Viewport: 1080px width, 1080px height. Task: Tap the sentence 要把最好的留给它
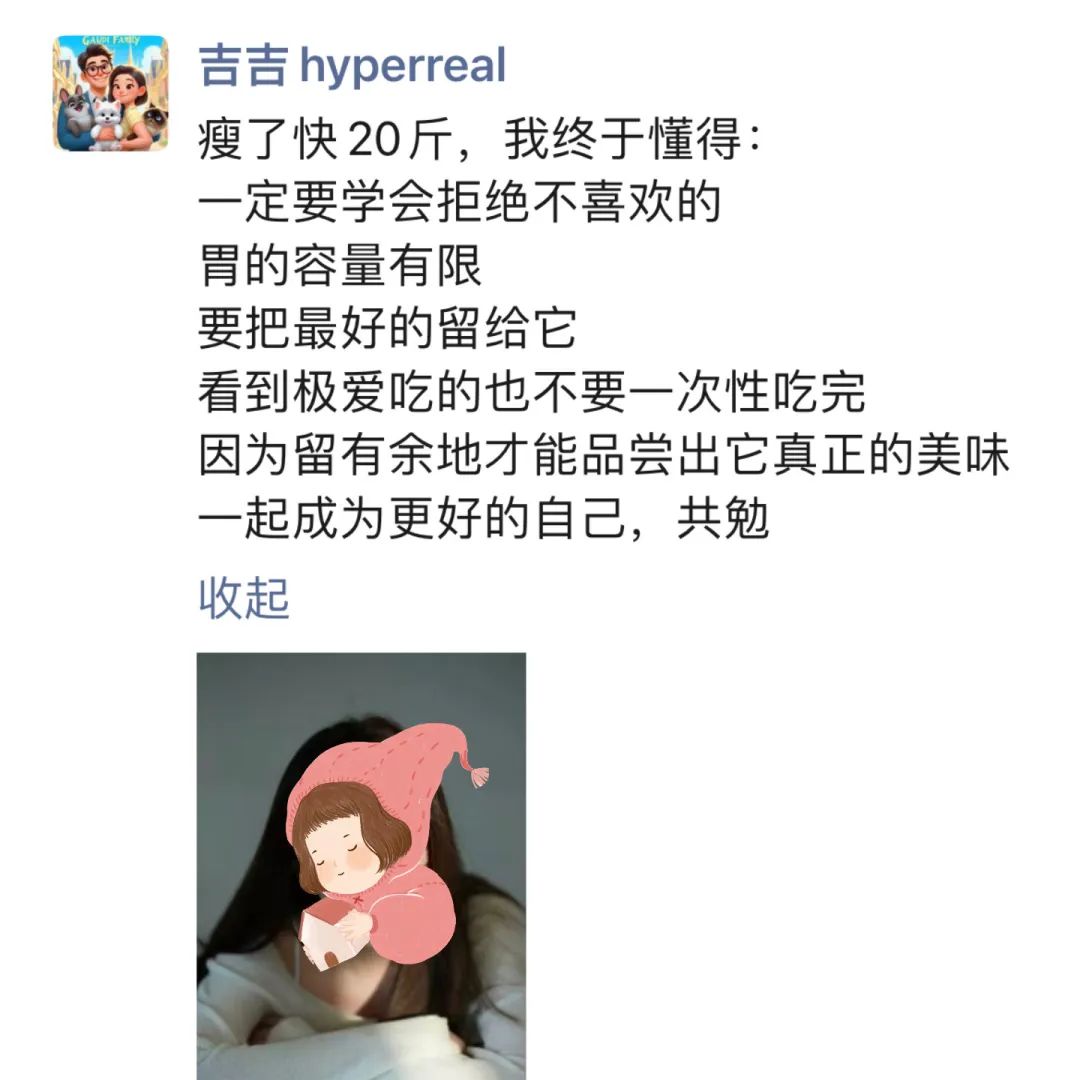pos(388,329)
